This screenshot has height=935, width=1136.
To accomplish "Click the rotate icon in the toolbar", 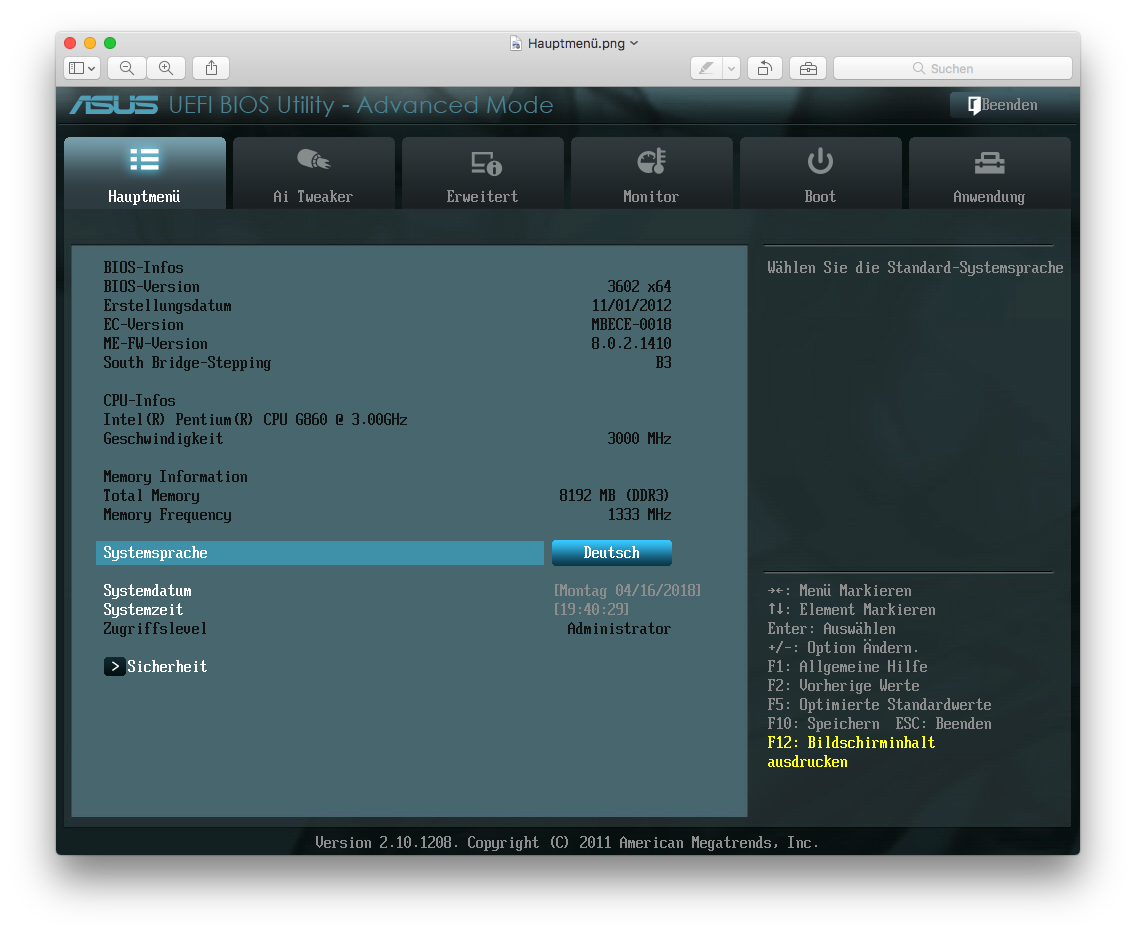I will click(x=764, y=68).
